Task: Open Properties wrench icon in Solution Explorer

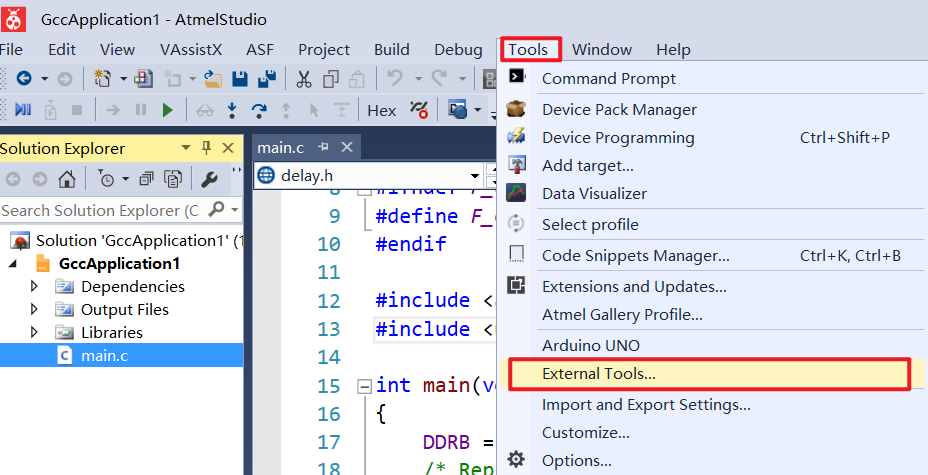Action: coord(209,179)
